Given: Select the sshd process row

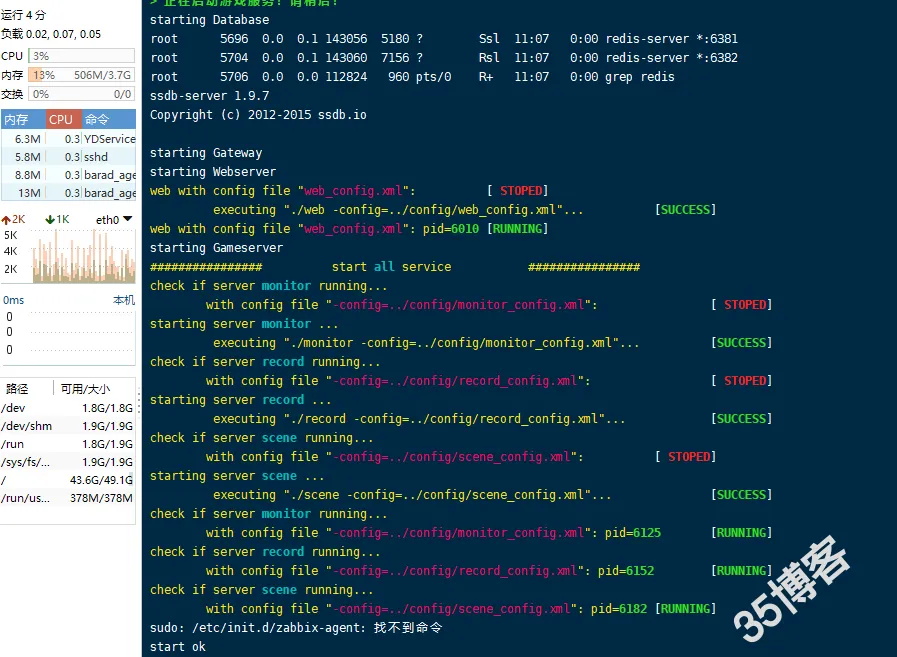Looking at the screenshot, I should (69, 157).
